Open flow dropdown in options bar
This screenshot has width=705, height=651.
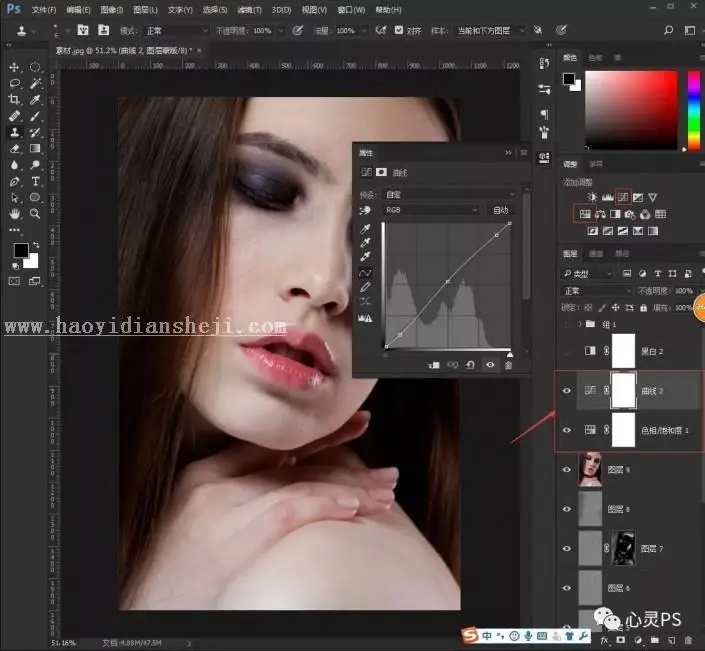tap(364, 31)
